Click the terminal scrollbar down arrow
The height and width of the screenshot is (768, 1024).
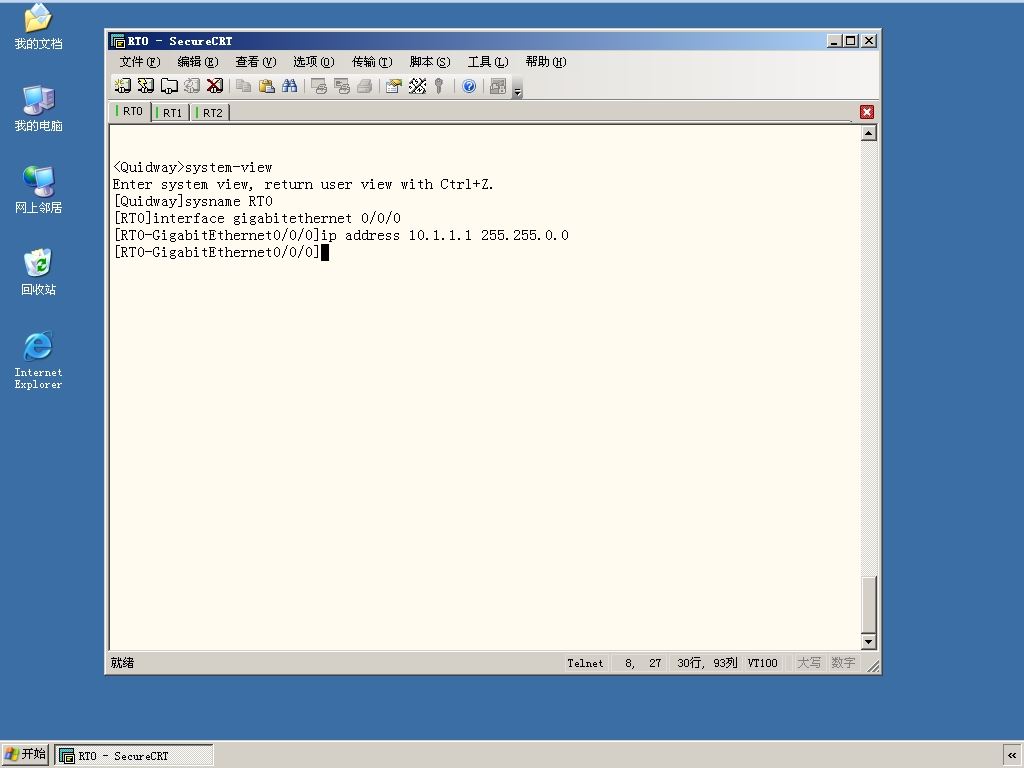869,642
